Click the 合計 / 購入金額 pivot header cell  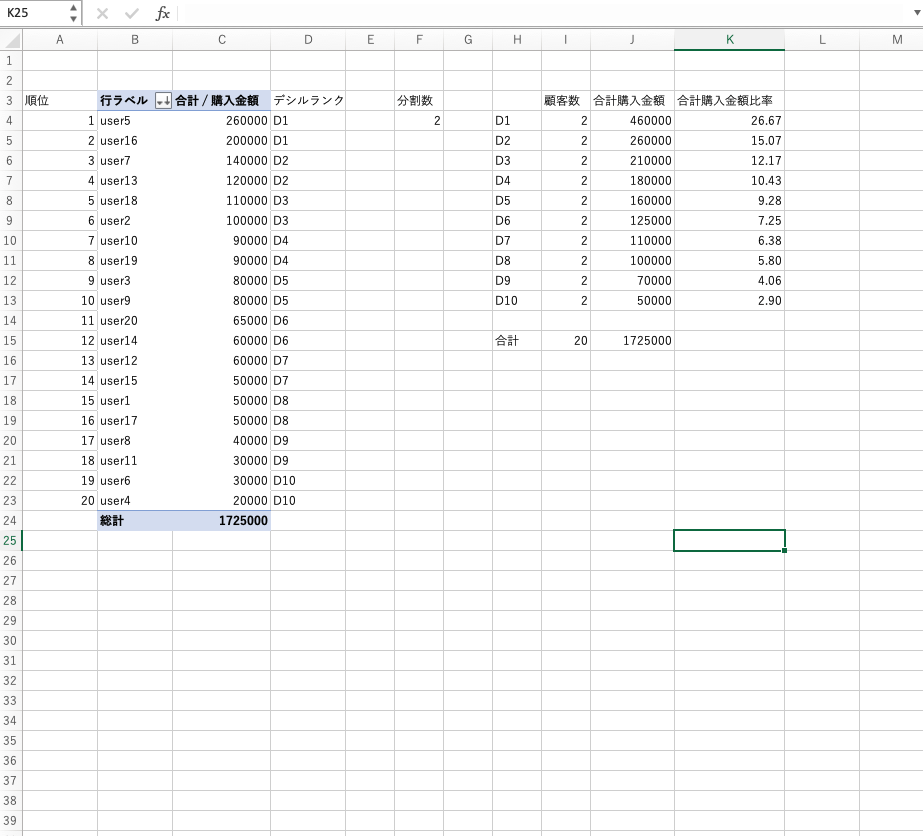tap(221, 101)
